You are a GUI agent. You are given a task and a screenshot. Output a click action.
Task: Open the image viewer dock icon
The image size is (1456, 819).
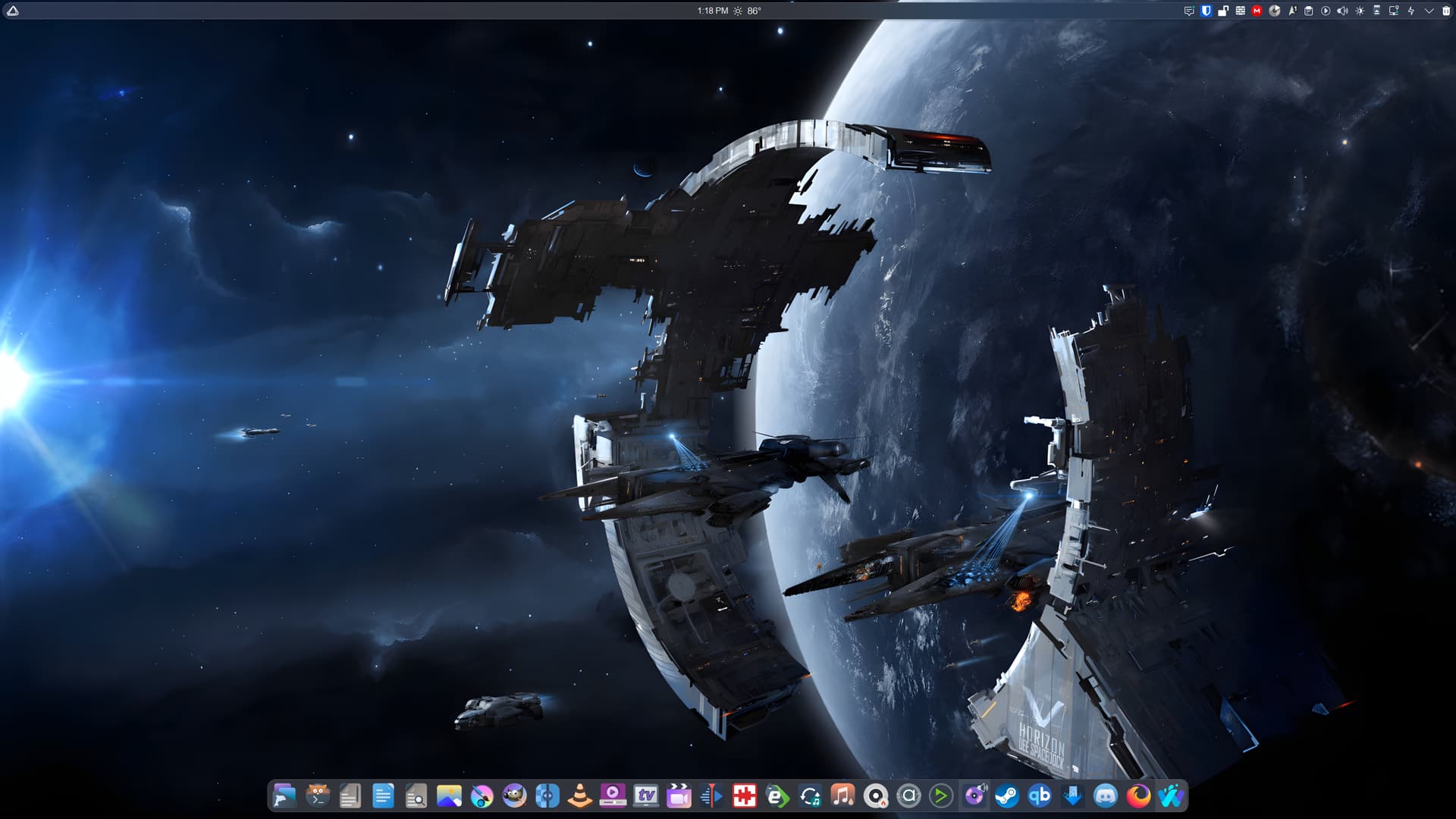(449, 795)
